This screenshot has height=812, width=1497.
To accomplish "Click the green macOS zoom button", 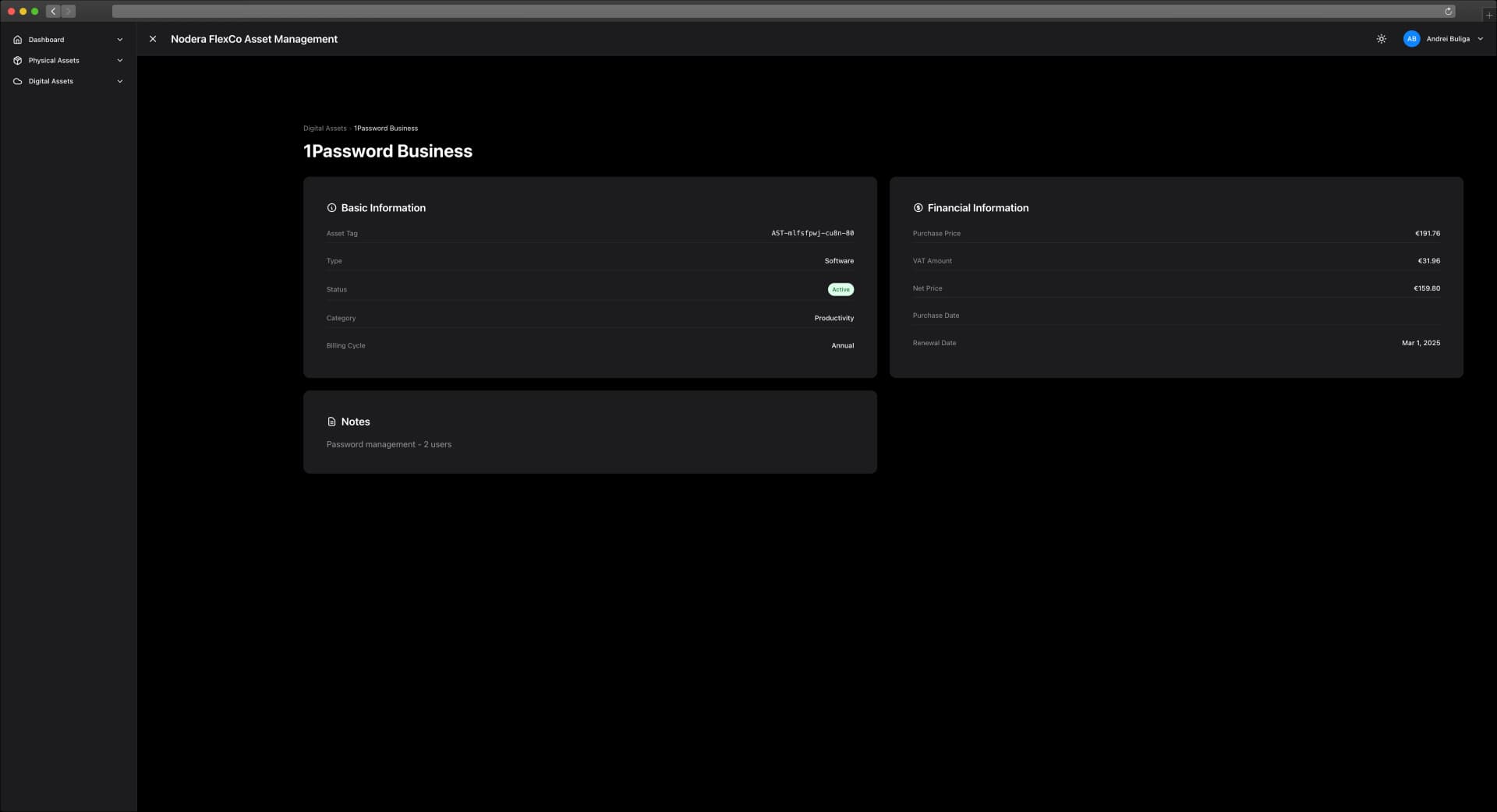I will click(35, 12).
